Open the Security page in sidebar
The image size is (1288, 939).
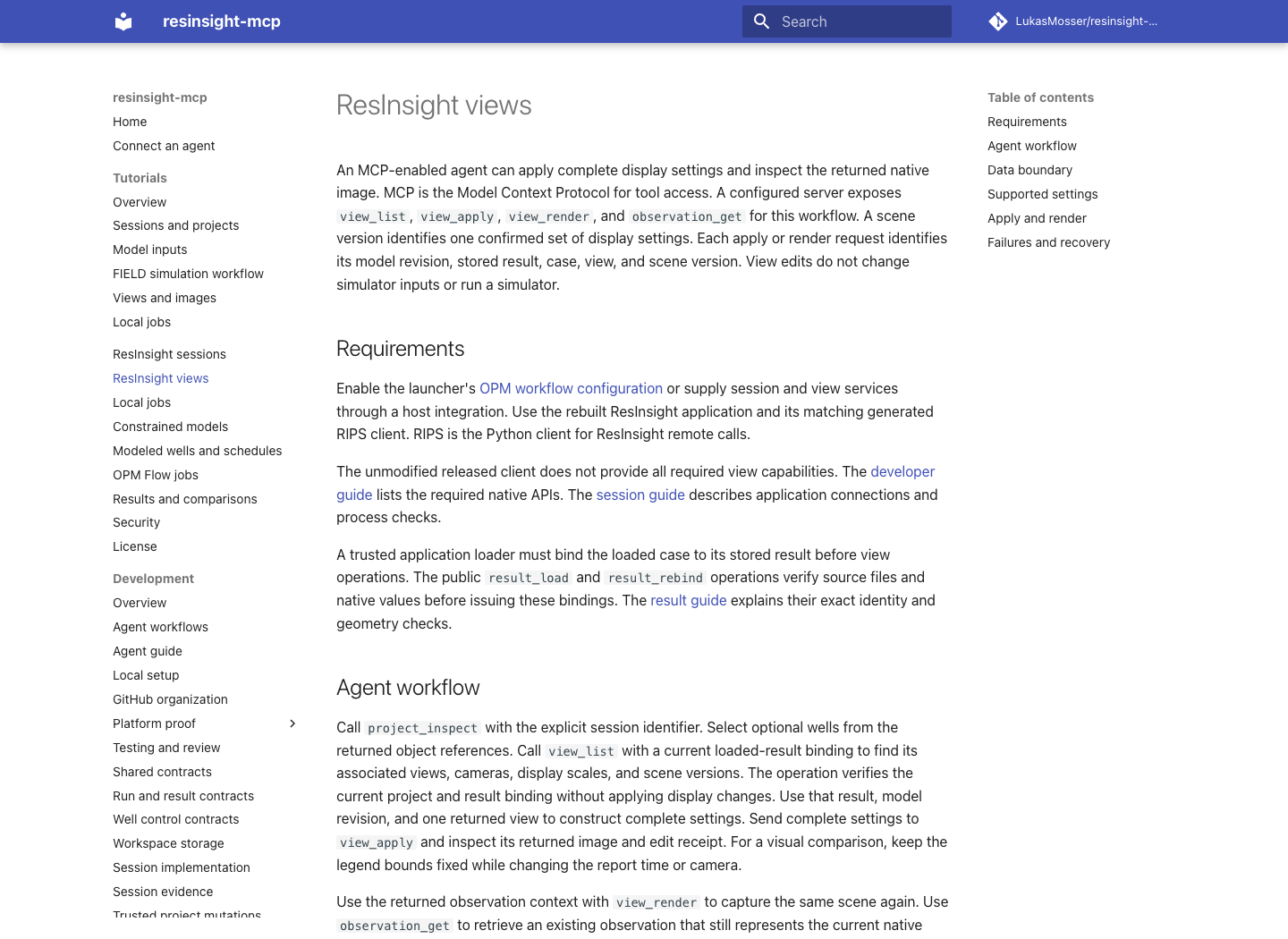tap(136, 522)
